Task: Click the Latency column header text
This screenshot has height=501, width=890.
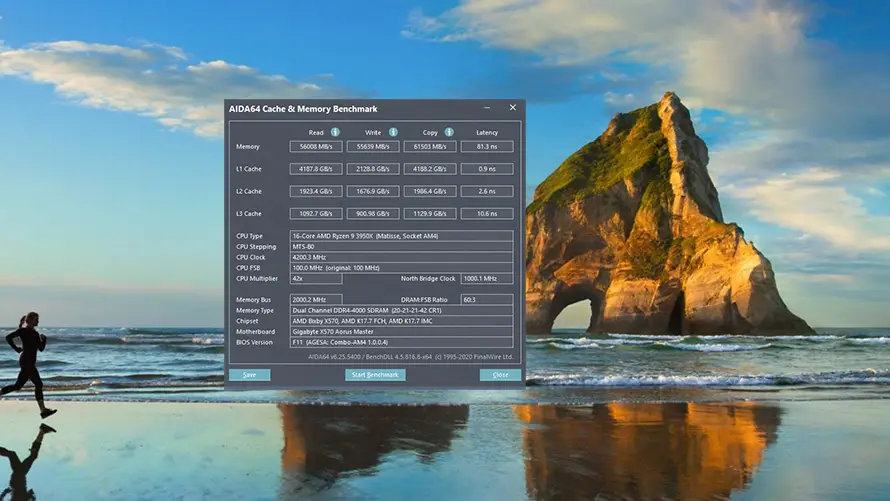Action: pyautogui.click(x=487, y=133)
